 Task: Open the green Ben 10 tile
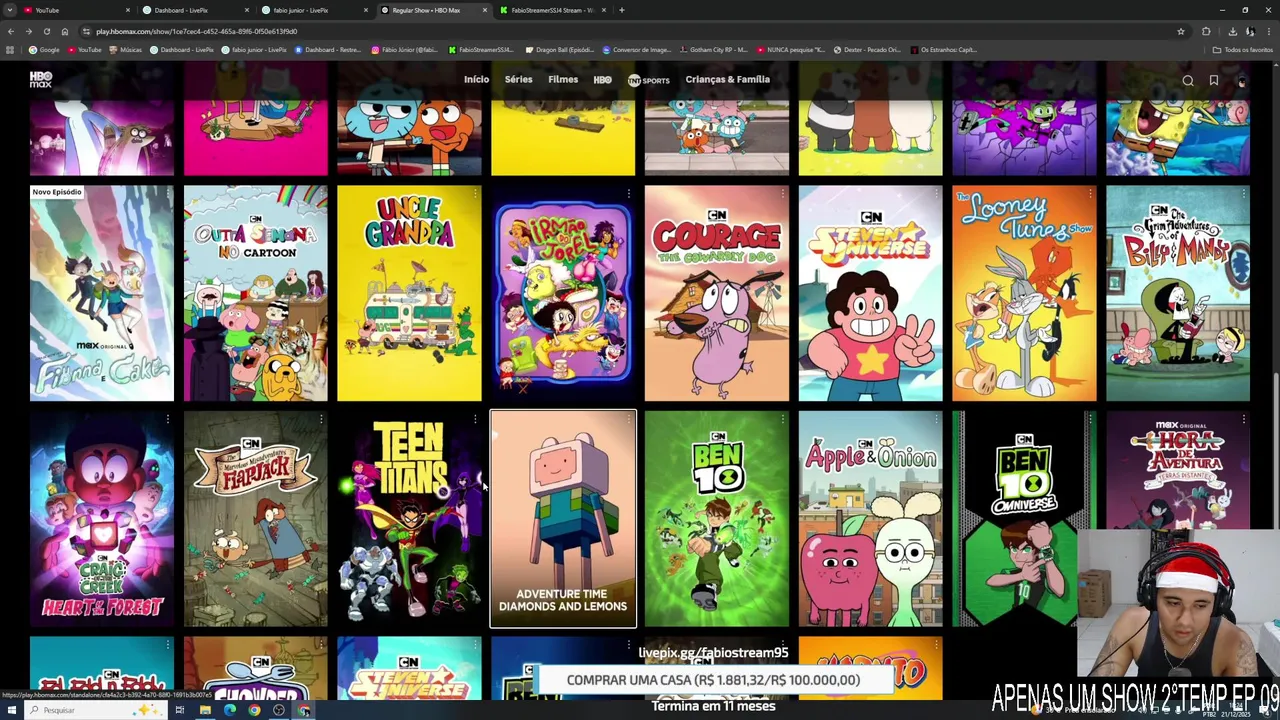point(717,519)
